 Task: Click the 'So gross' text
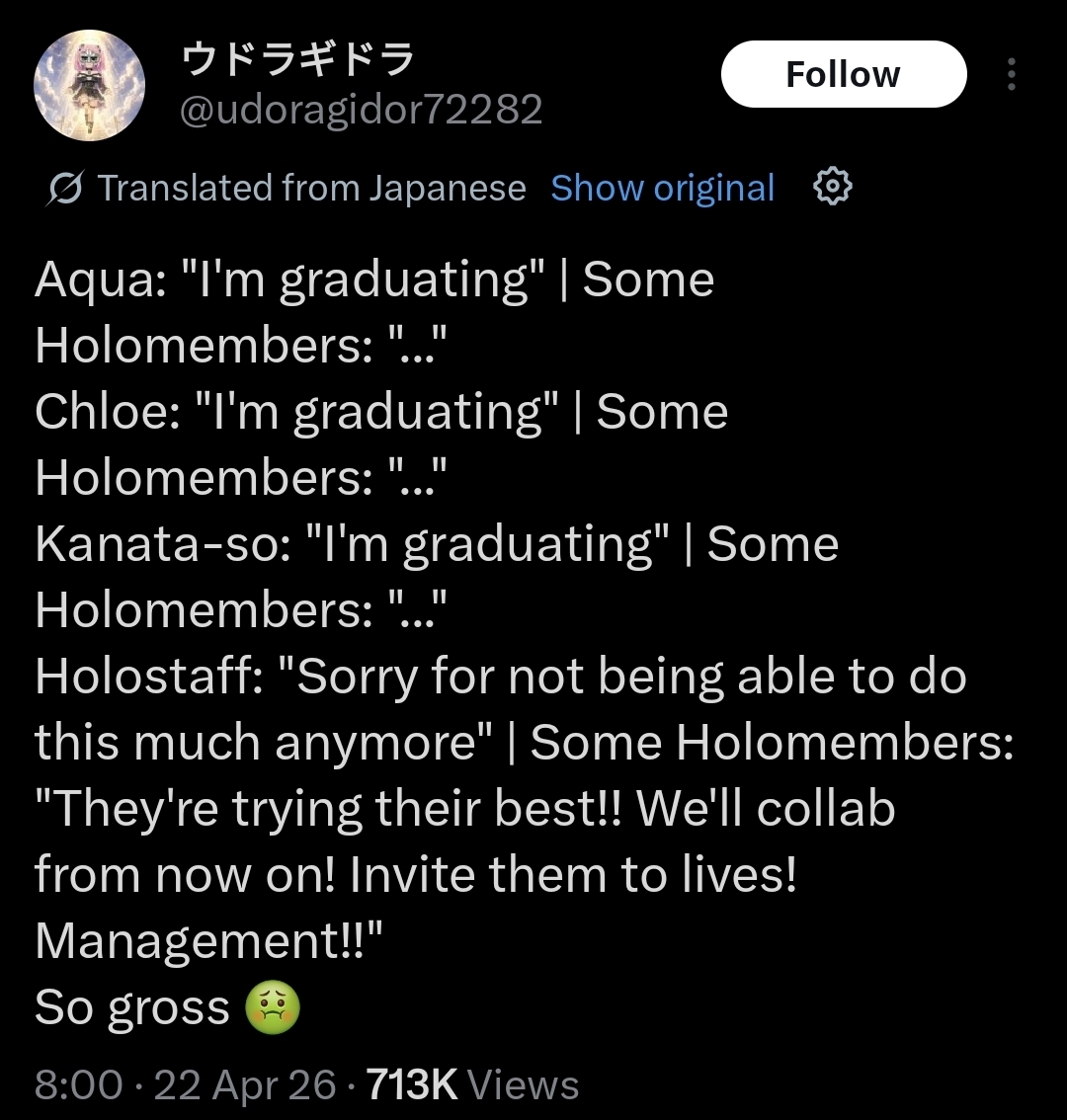point(132,1008)
